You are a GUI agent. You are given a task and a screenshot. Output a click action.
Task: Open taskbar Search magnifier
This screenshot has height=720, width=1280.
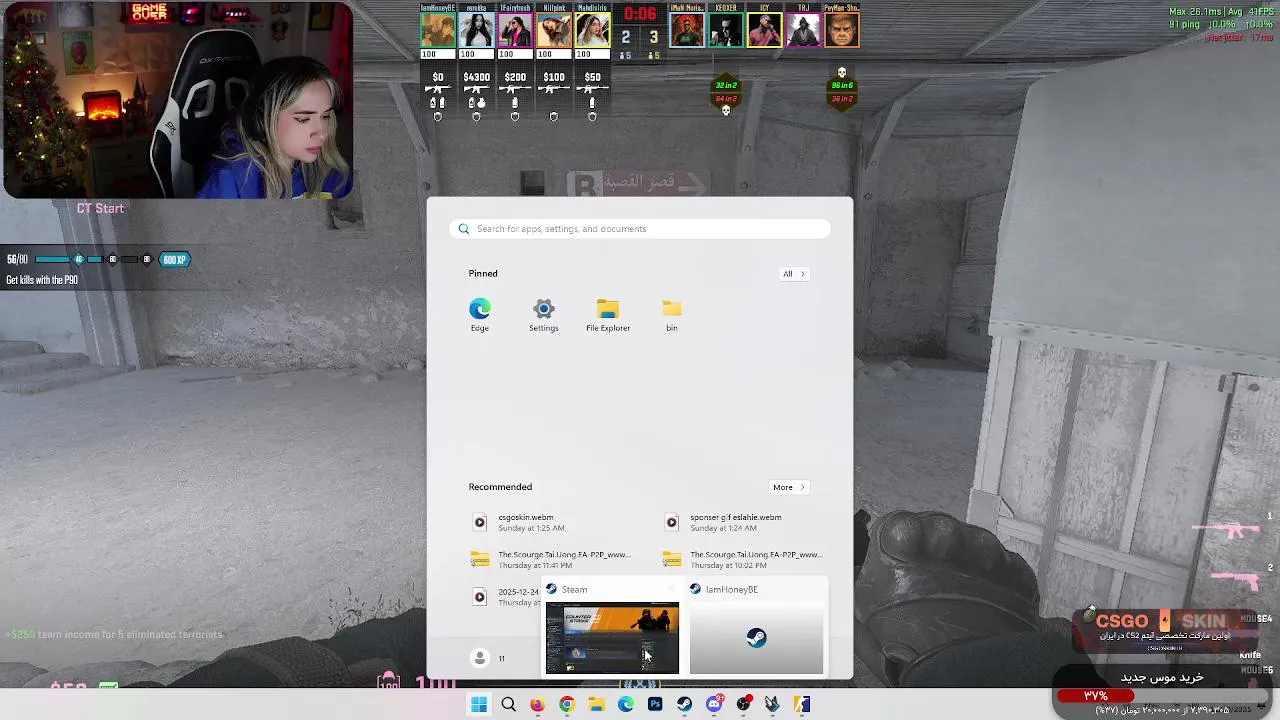pos(508,705)
